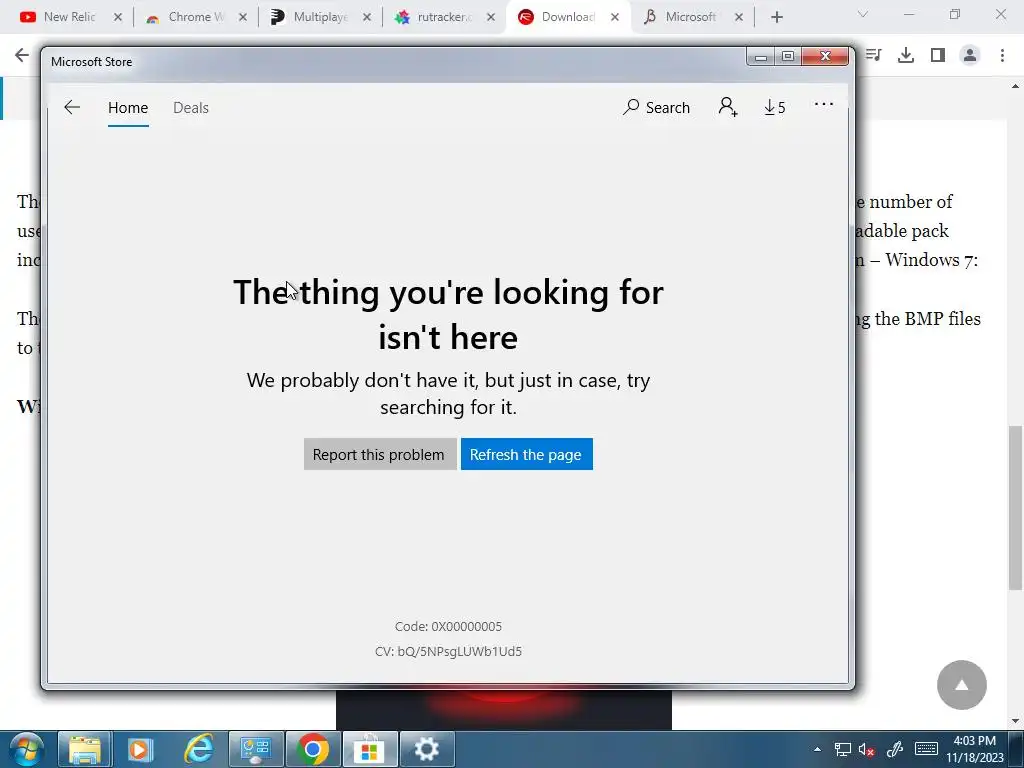The height and width of the screenshot is (768, 1024).
Task: Toggle Chrome side panel
Action: tap(938, 56)
